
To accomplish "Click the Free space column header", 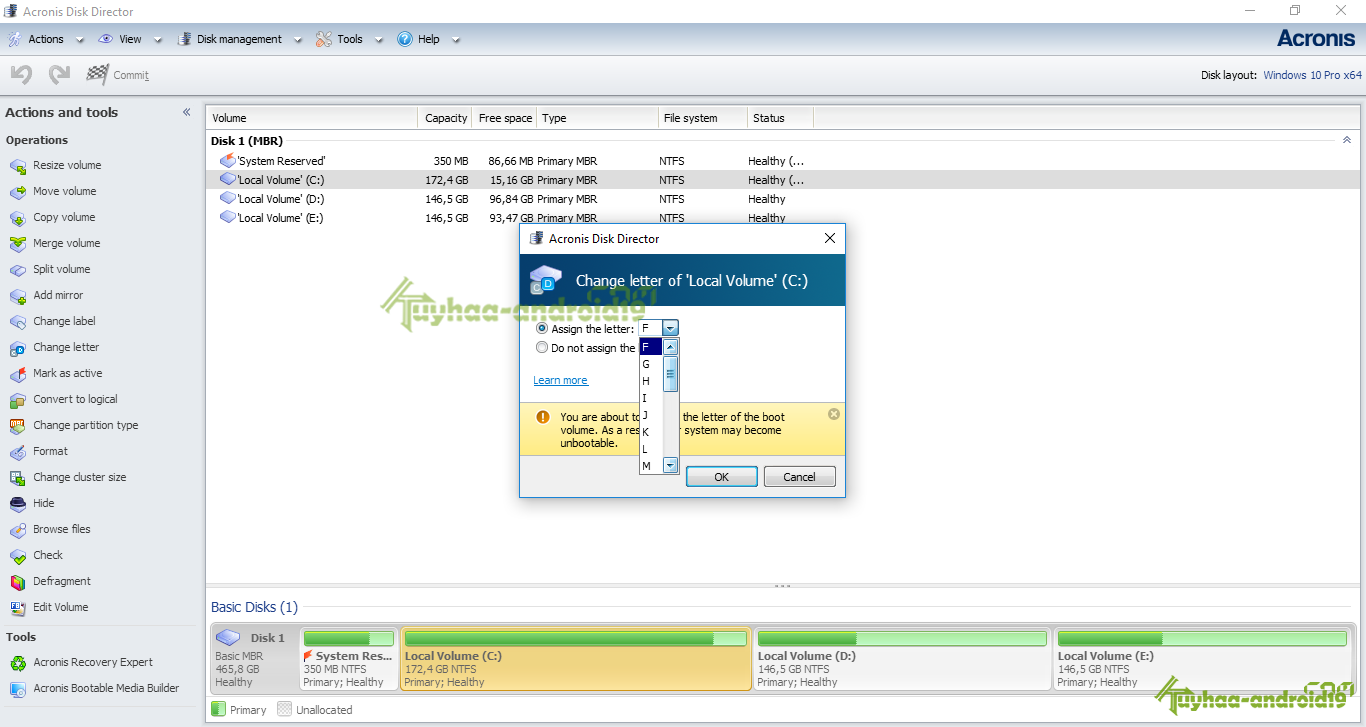I will pyautogui.click(x=505, y=118).
